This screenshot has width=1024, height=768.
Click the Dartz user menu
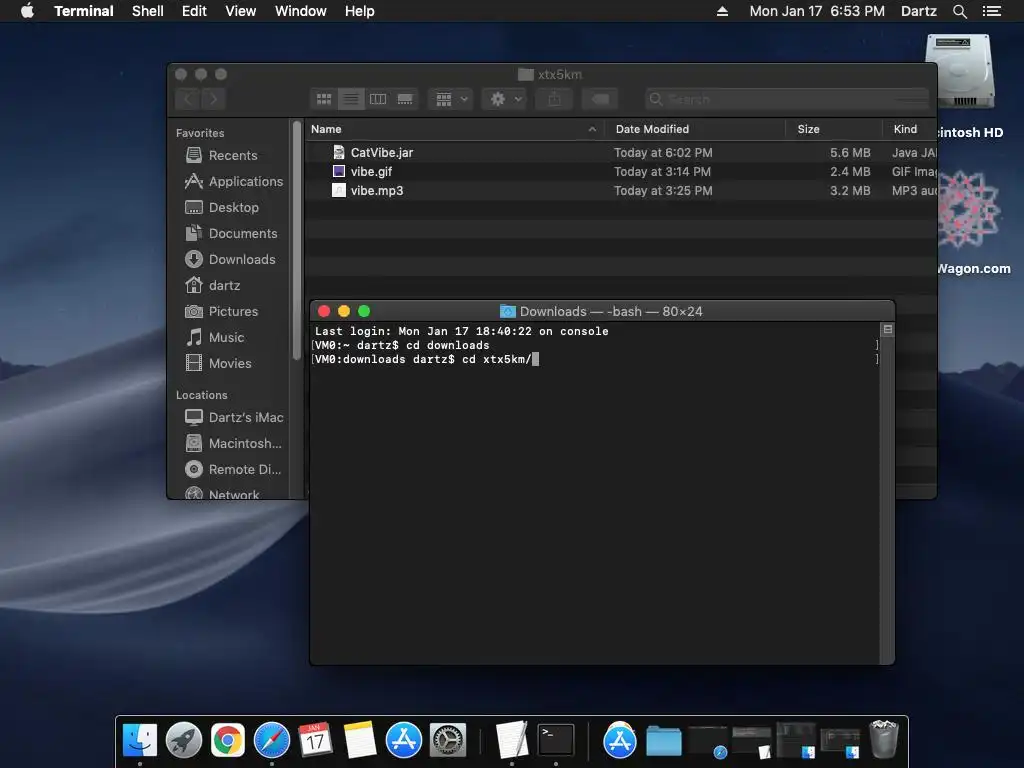point(918,11)
